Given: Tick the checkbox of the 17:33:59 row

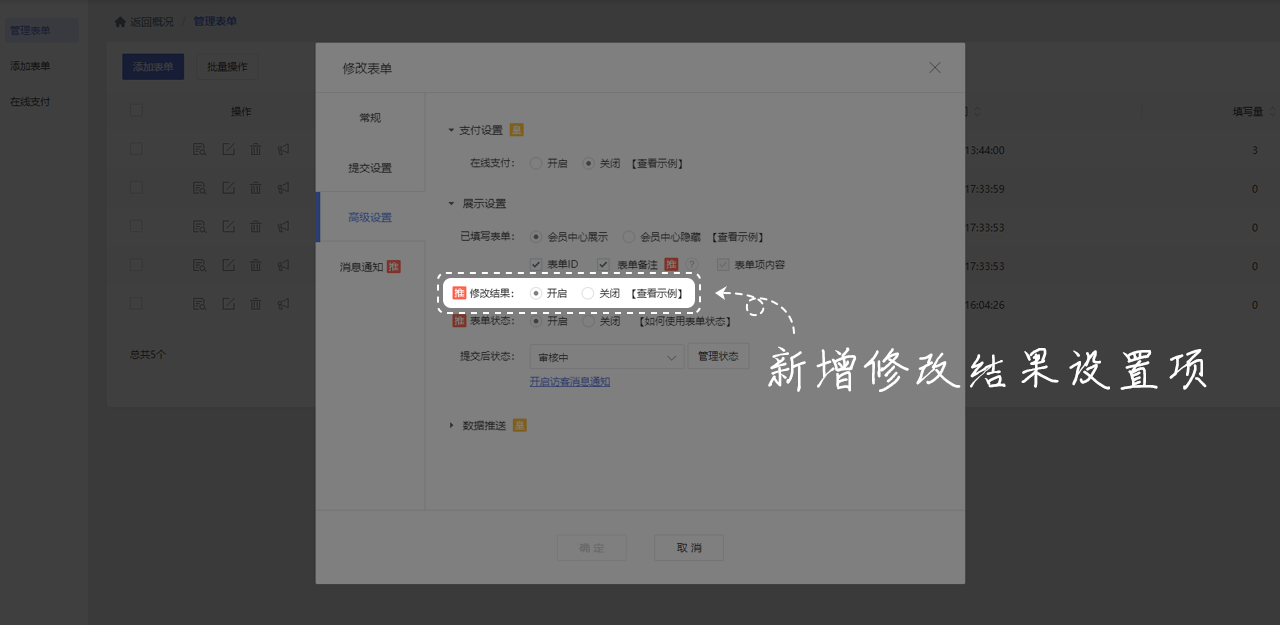Looking at the screenshot, I should click(136, 187).
